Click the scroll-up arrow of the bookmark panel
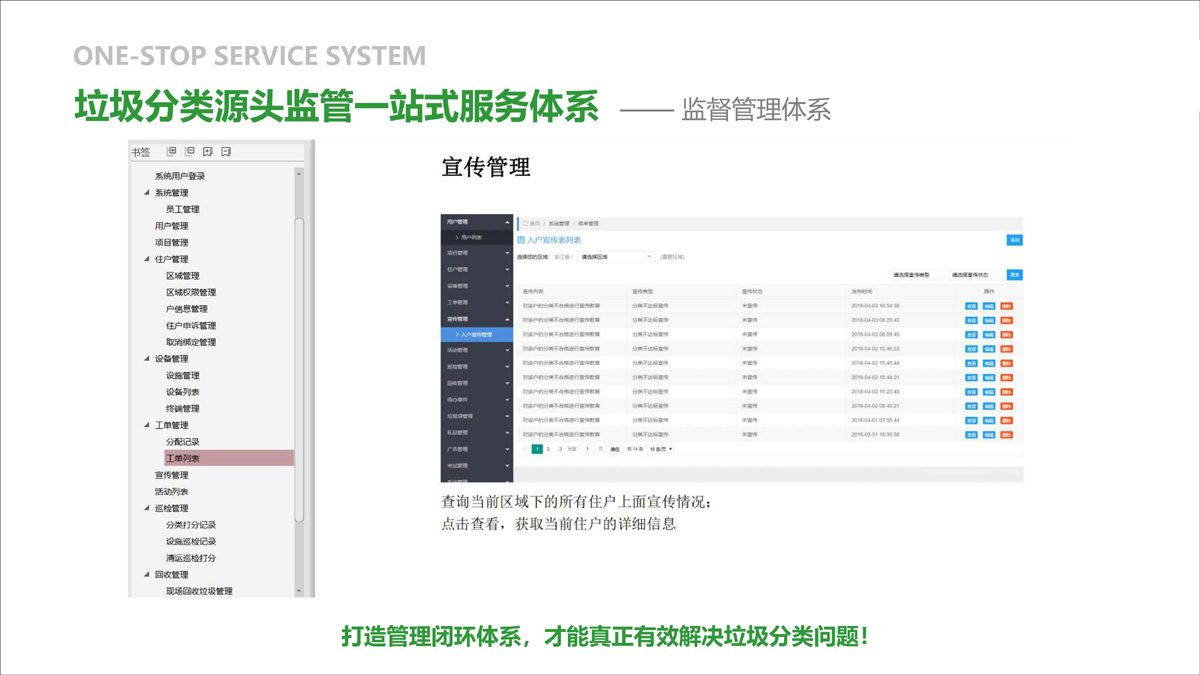This screenshot has width=1200, height=675. pos(299,174)
